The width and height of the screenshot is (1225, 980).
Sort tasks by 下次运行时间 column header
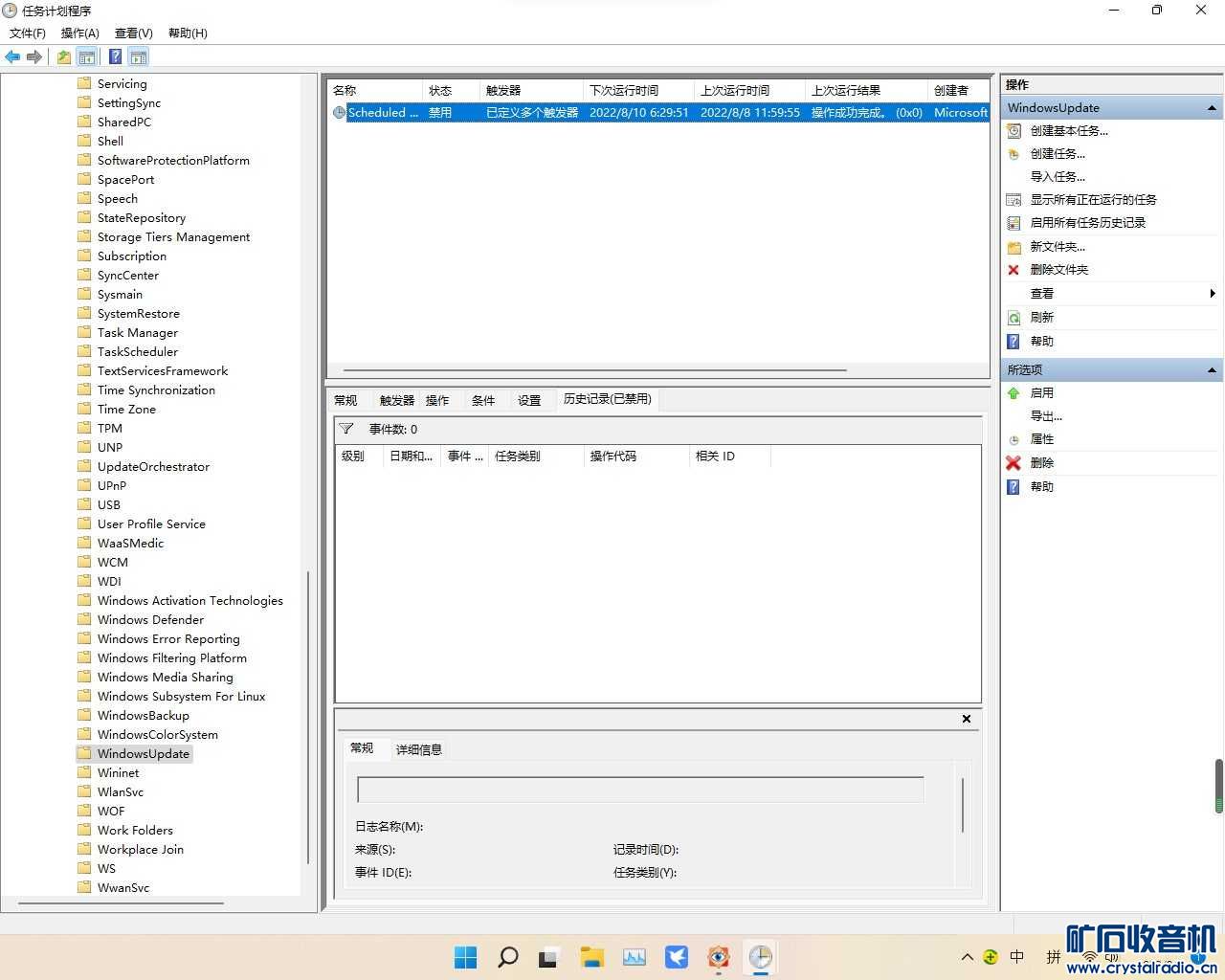637,90
